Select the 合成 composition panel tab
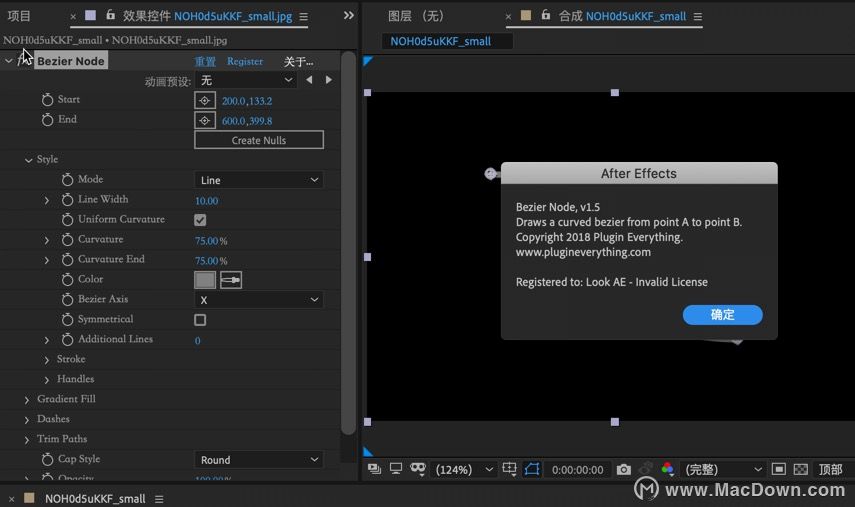 [622, 16]
